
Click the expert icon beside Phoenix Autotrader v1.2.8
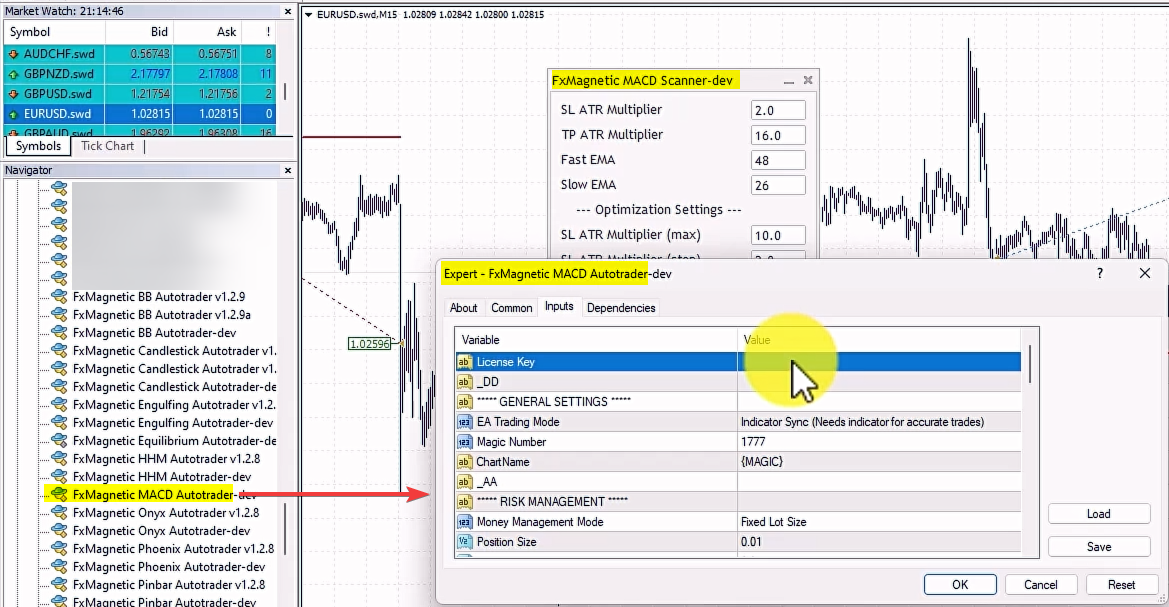pyautogui.click(x=59, y=549)
